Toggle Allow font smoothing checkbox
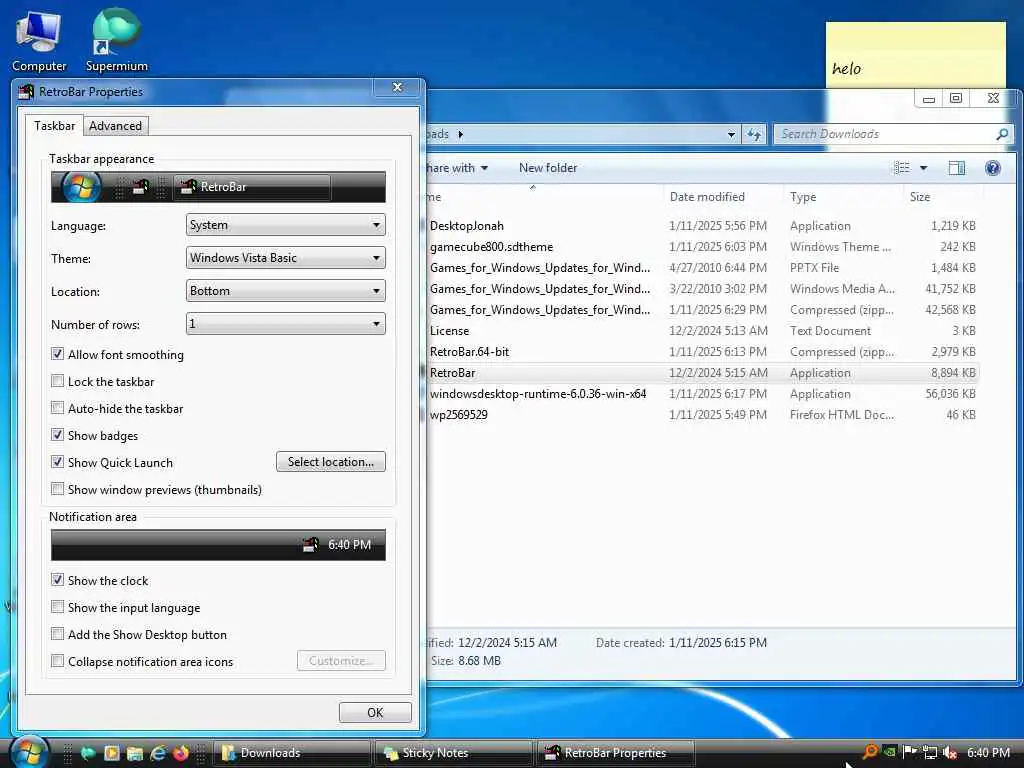This screenshot has width=1024, height=768. point(57,354)
